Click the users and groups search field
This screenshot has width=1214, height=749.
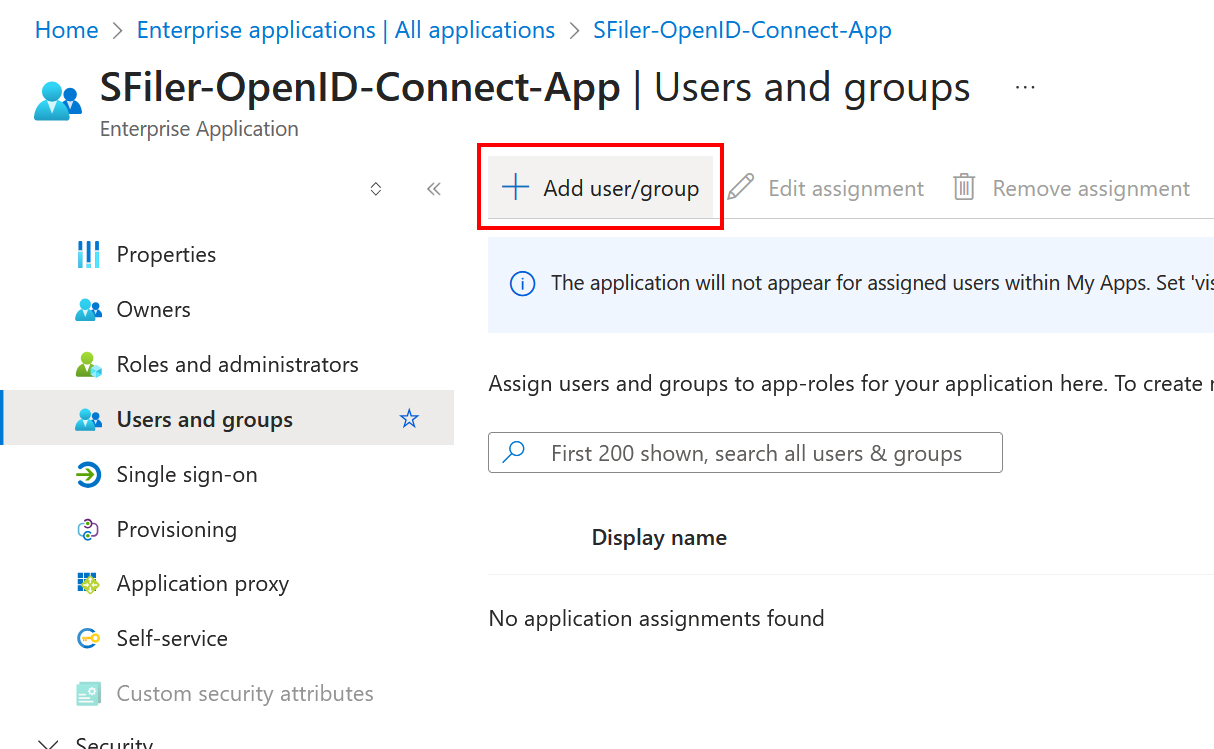tap(745, 452)
